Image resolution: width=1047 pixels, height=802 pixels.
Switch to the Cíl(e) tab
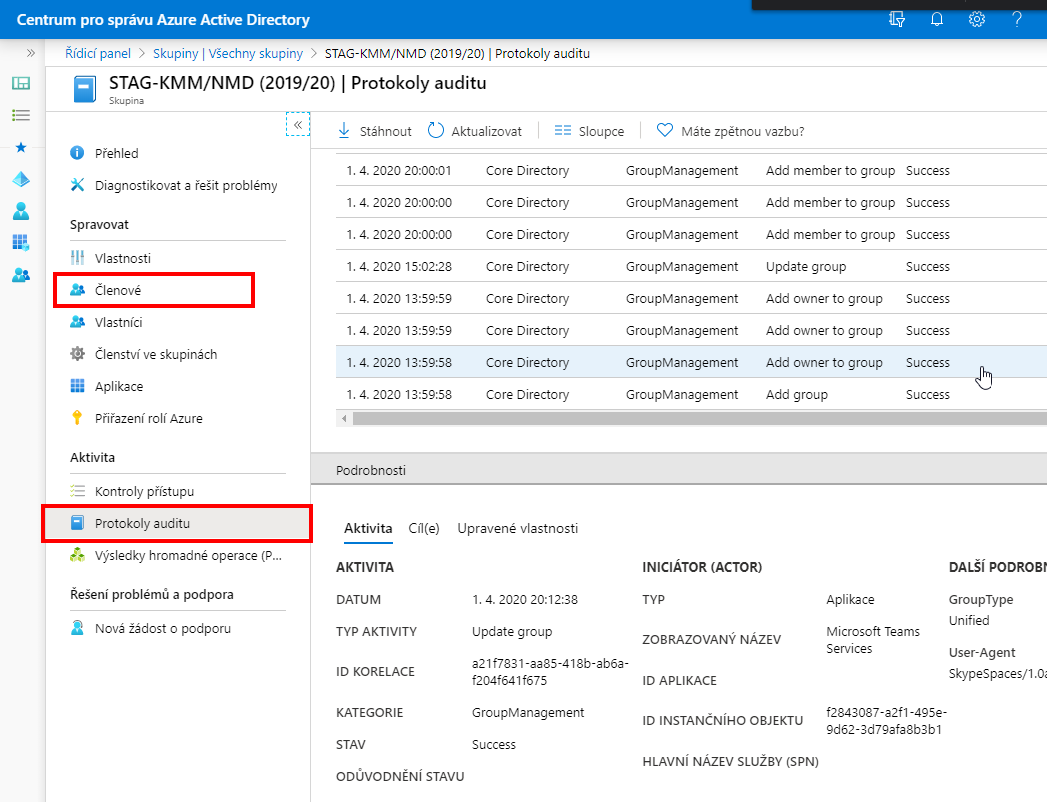(x=424, y=528)
